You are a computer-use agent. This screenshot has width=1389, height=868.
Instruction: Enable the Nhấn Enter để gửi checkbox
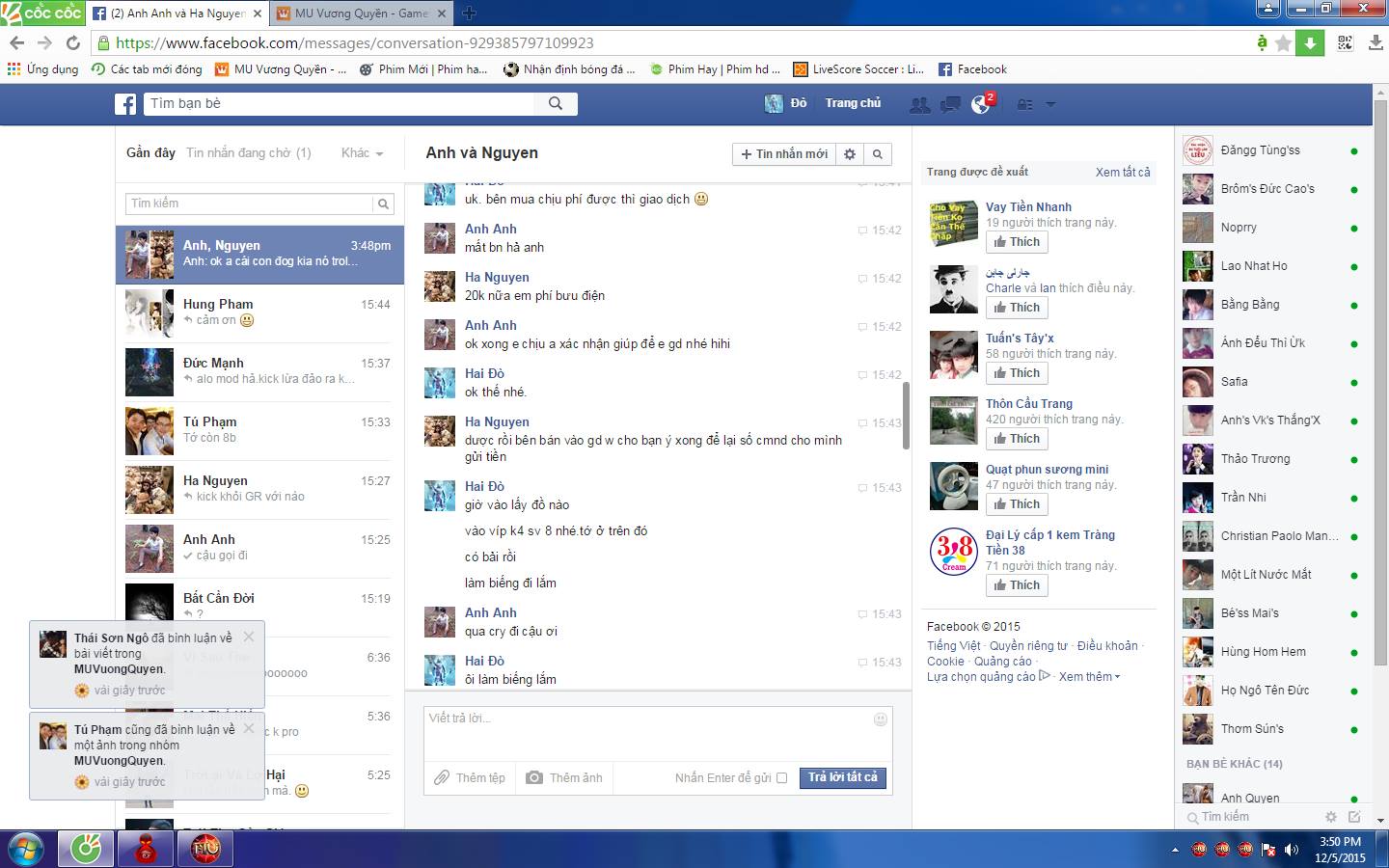coord(781,778)
